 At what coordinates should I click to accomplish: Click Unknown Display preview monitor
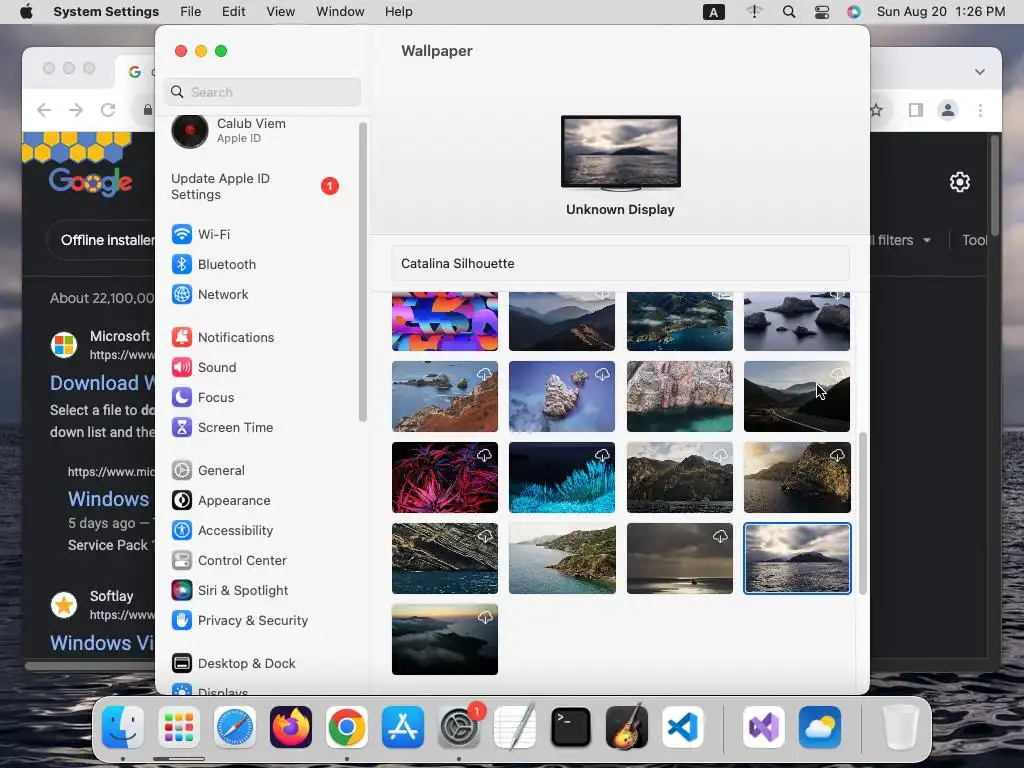pyautogui.click(x=620, y=153)
